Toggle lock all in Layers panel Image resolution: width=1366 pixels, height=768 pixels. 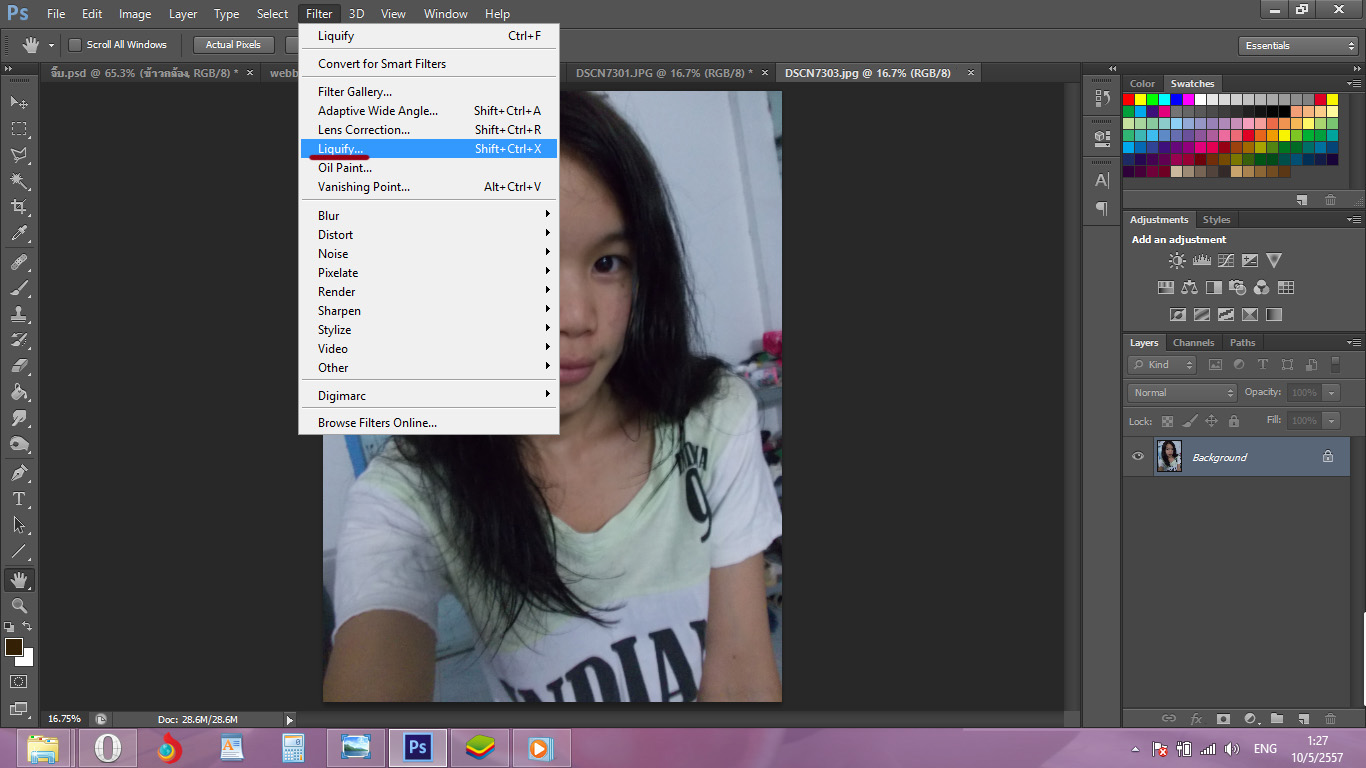point(1233,421)
